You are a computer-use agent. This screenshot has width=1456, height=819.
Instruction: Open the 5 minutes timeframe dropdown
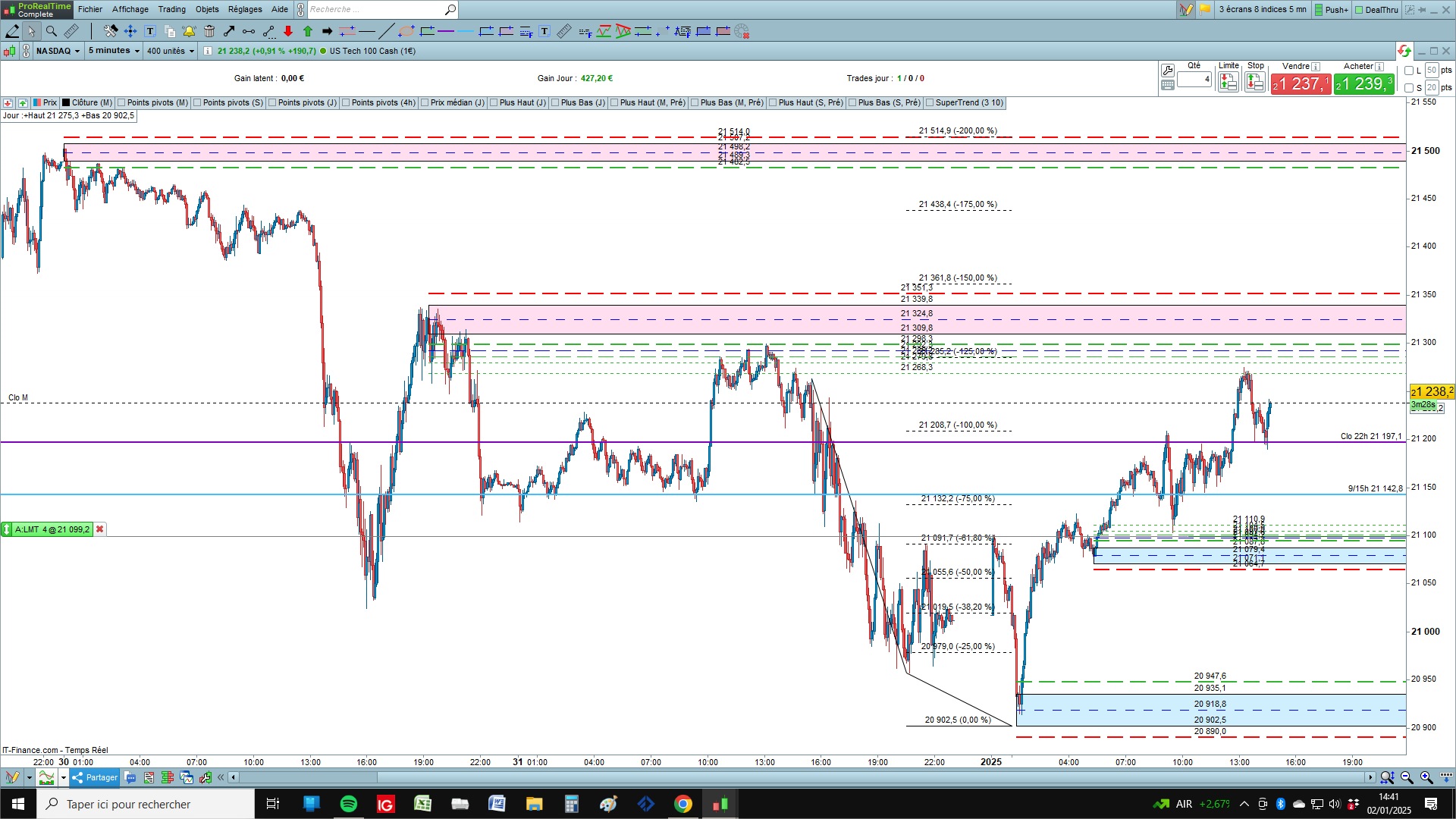(114, 51)
